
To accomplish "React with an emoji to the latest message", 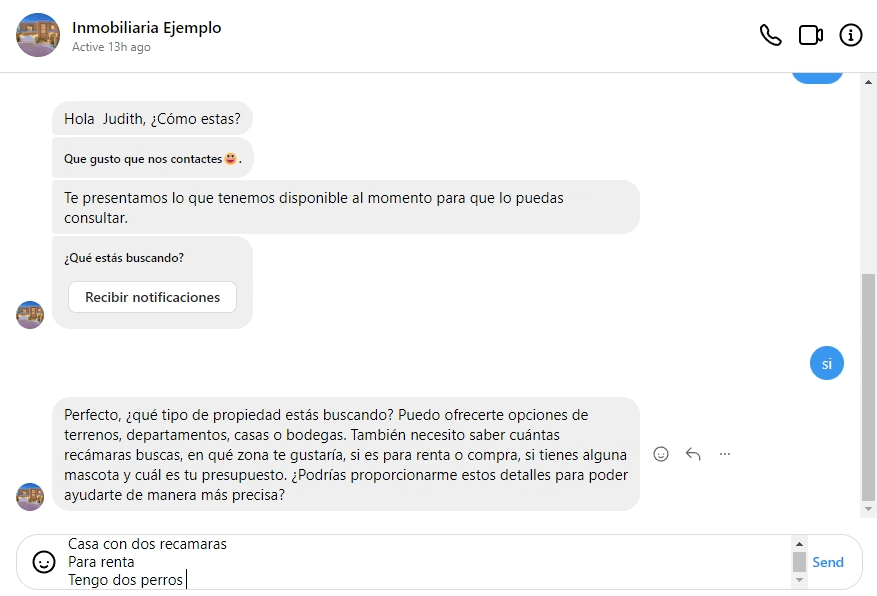I will [x=661, y=453].
